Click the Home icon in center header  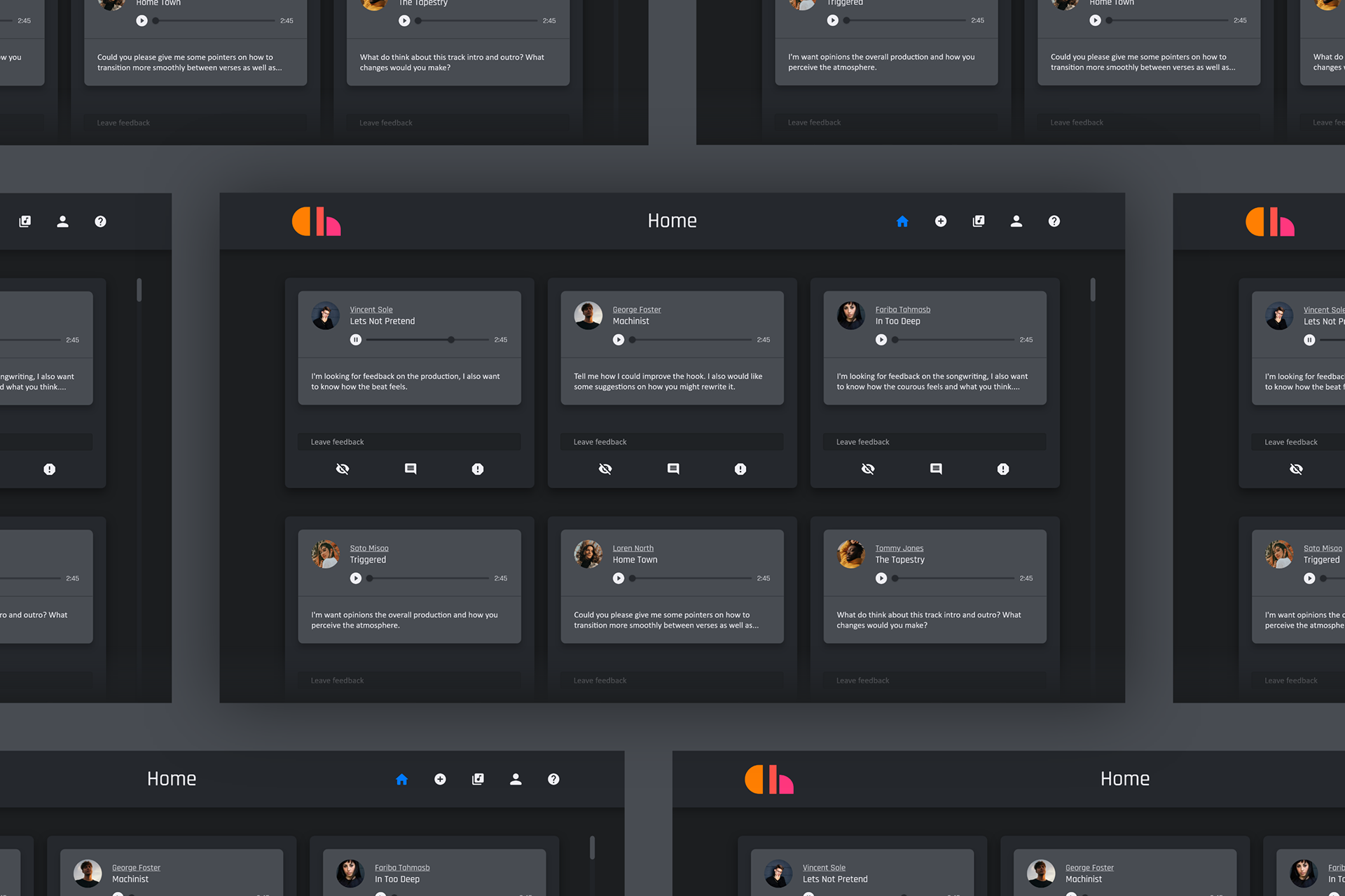coord(902,221)
